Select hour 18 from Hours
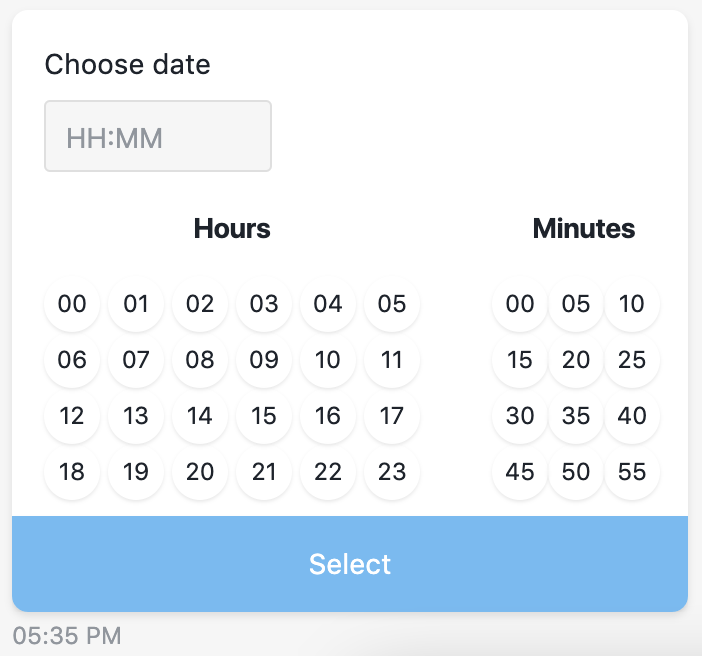 pyautogui.click(x=72, y=472)
